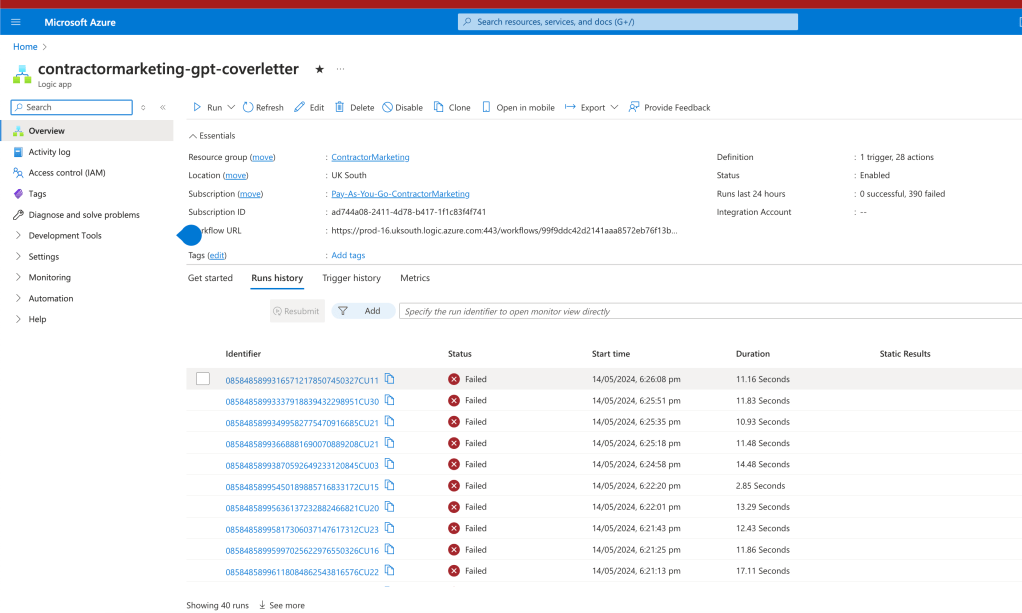
Task: Click the Add filter button
Action: 363,311
